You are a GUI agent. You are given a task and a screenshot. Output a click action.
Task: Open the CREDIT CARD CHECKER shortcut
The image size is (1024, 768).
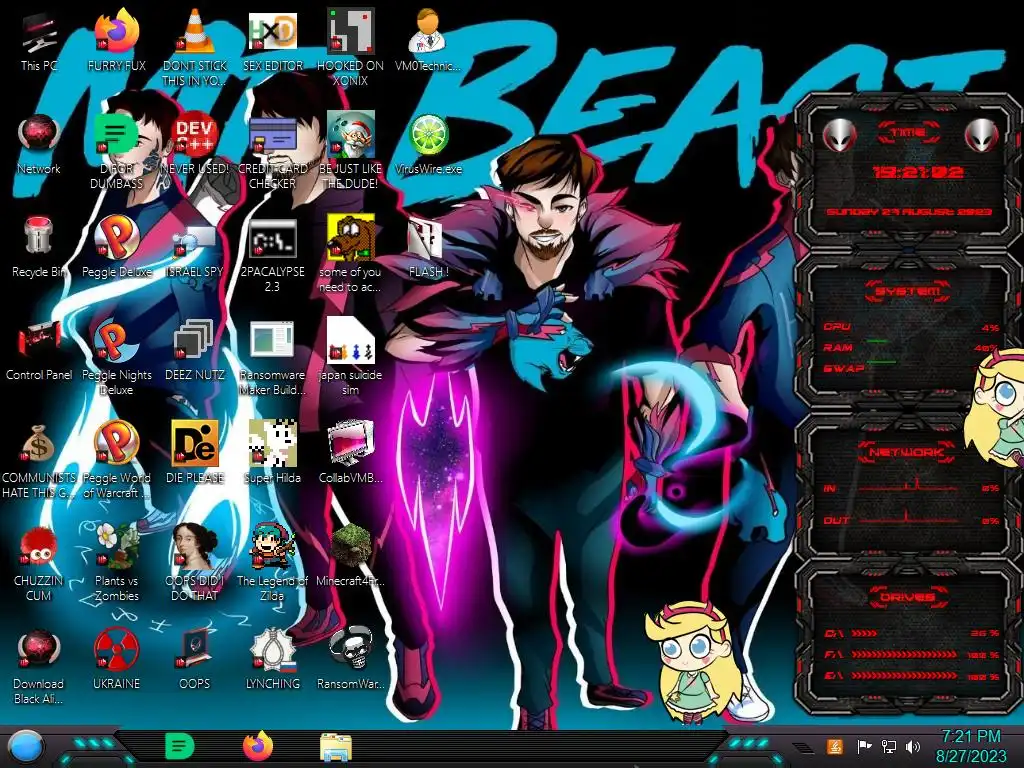pyautogui.click(x=272, y=152)
